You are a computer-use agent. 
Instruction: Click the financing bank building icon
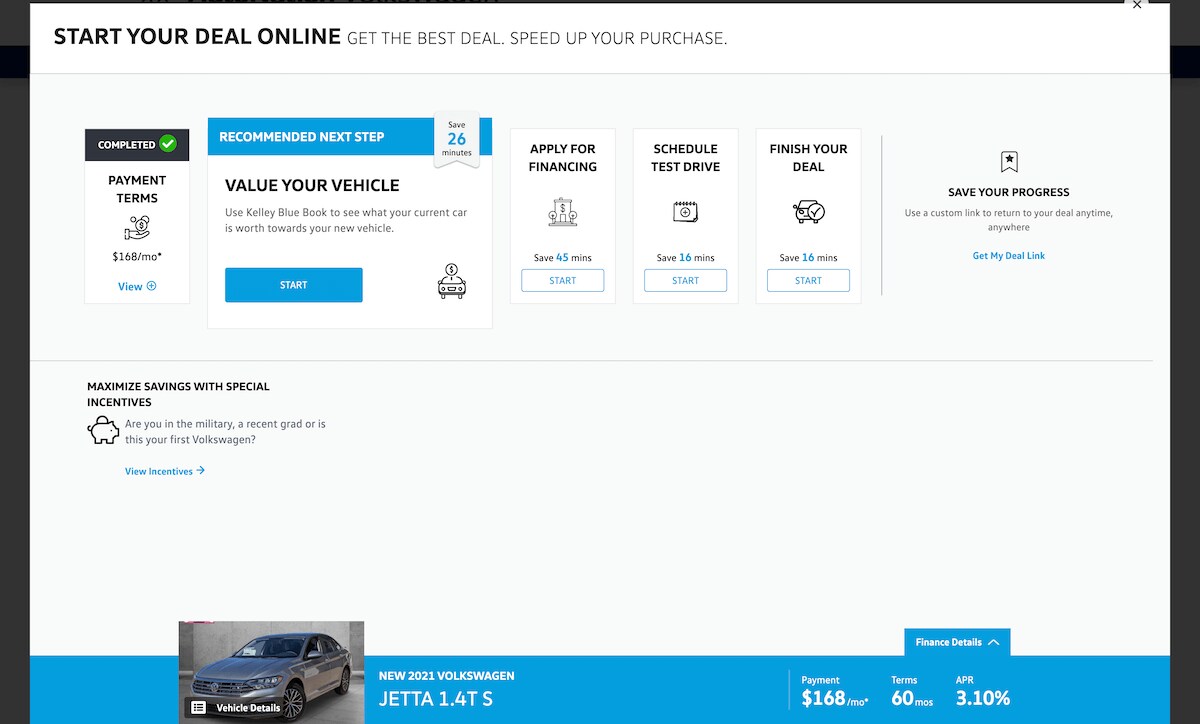click(x=562, y=211)
